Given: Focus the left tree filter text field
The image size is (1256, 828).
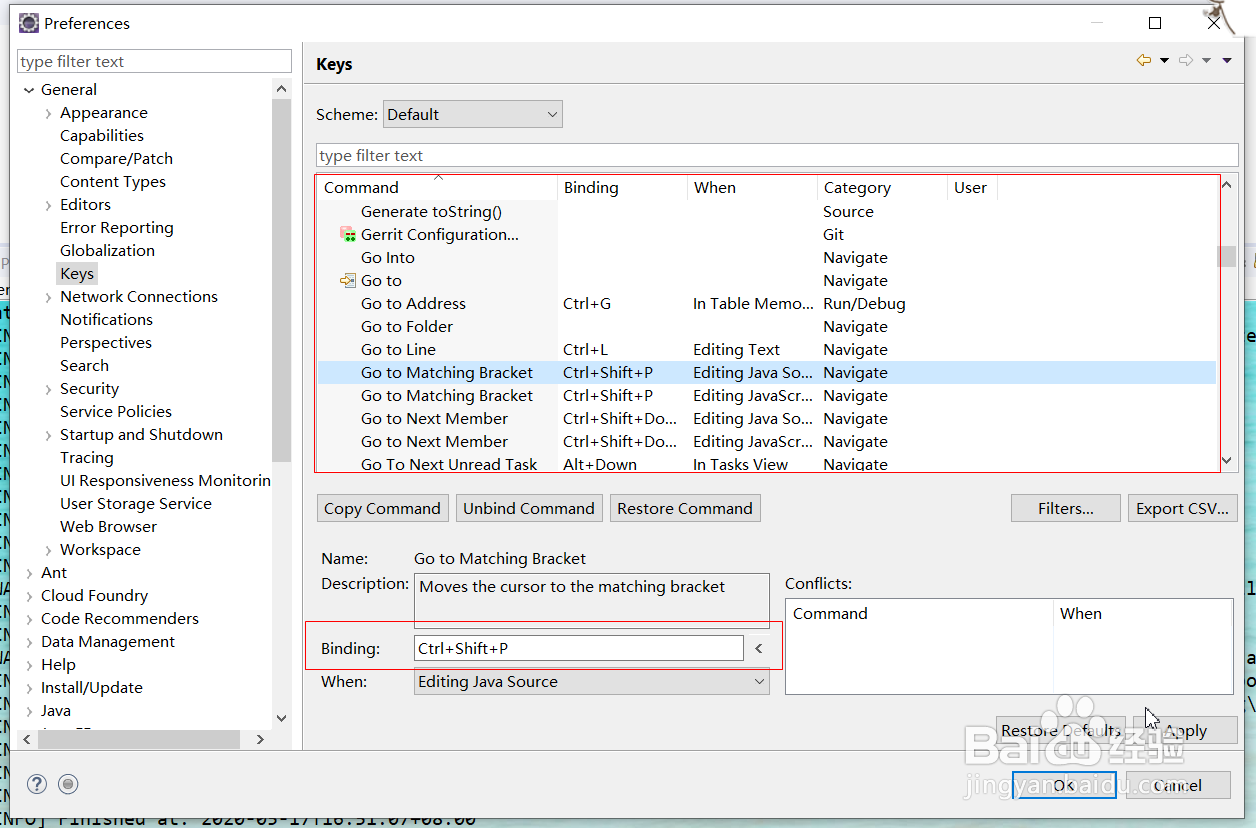Looking at the screenshot, I should pos(154,61).
